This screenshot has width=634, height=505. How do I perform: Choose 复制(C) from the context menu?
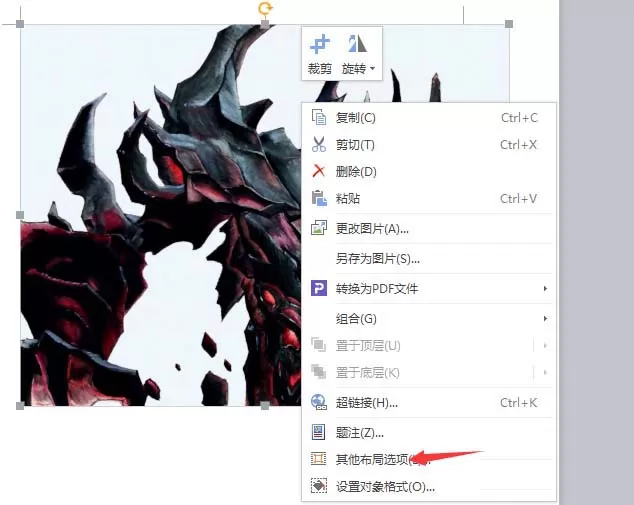tap(429, 118)
